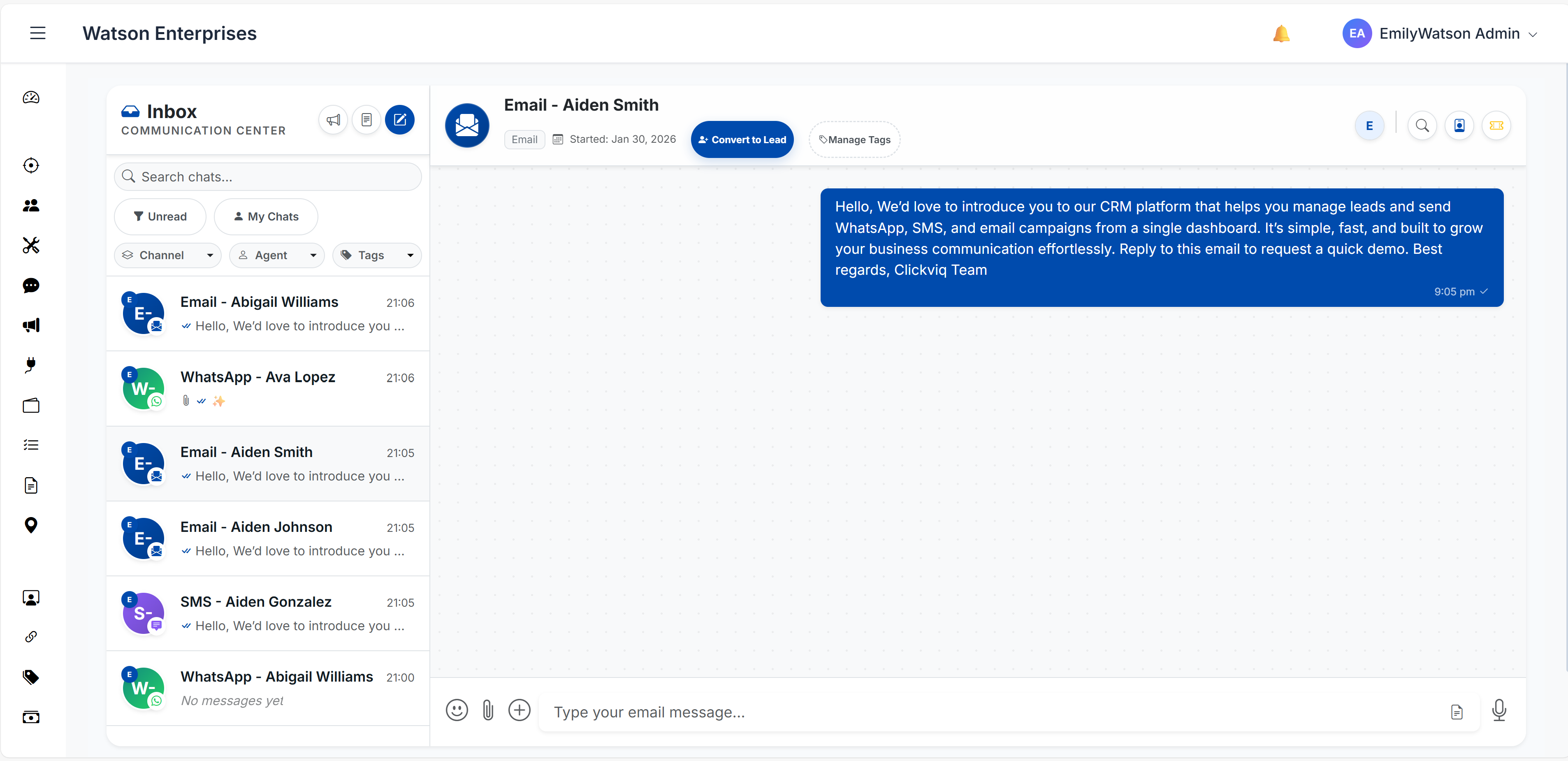Toggle the hamburger sidebar menu
1568x761 pixels.
click(38, 33)
